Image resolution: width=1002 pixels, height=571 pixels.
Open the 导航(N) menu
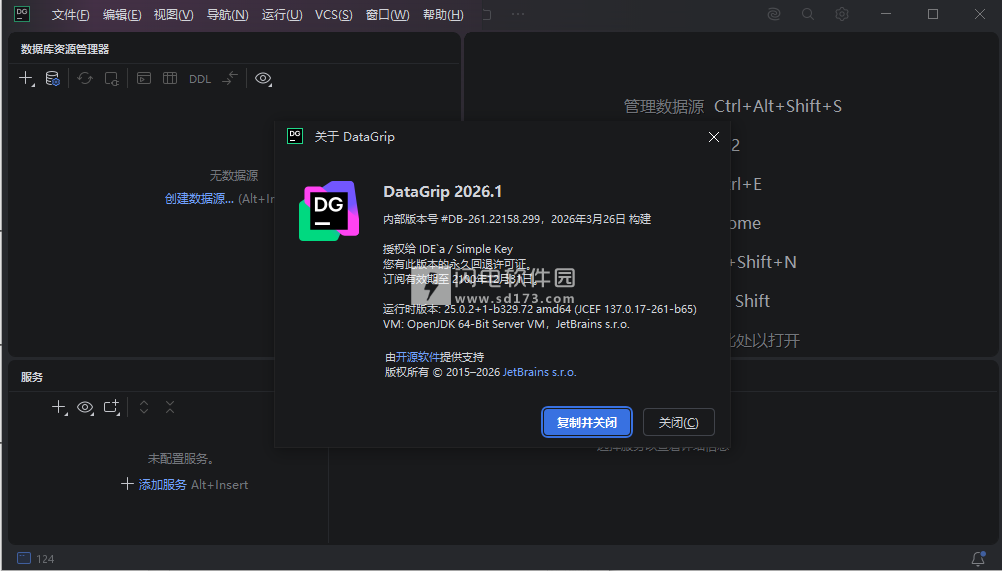coord(227,15)
